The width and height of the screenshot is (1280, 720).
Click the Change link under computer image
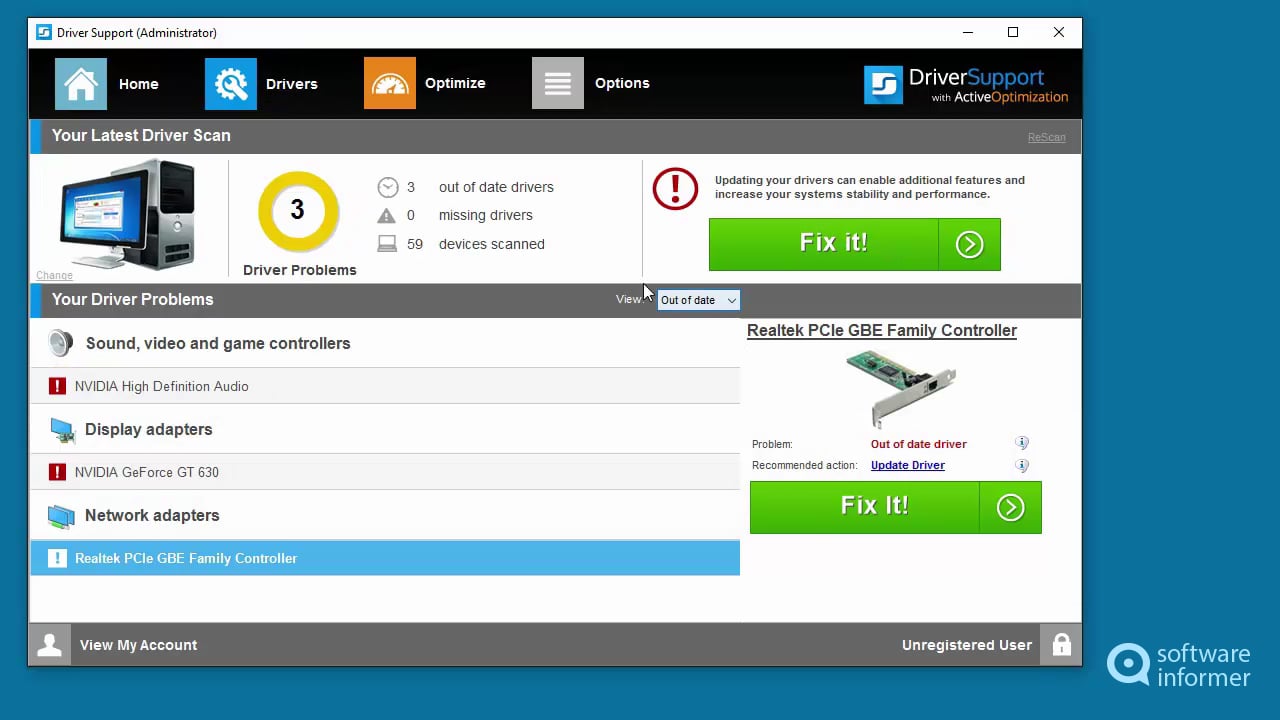tap(54, 275)
